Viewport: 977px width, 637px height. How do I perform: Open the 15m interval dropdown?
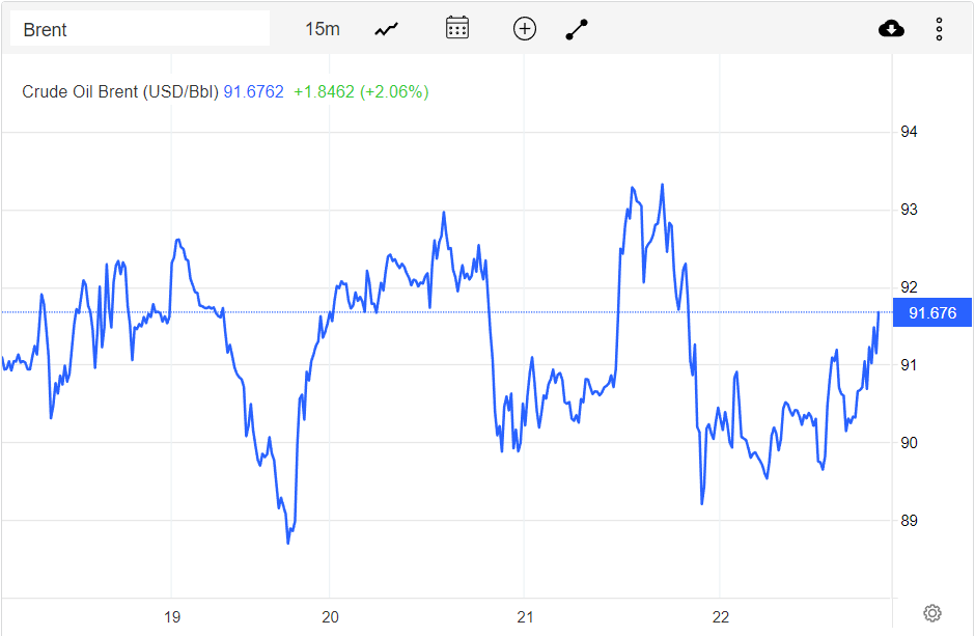pyautogui.click(x=322, y=29)
